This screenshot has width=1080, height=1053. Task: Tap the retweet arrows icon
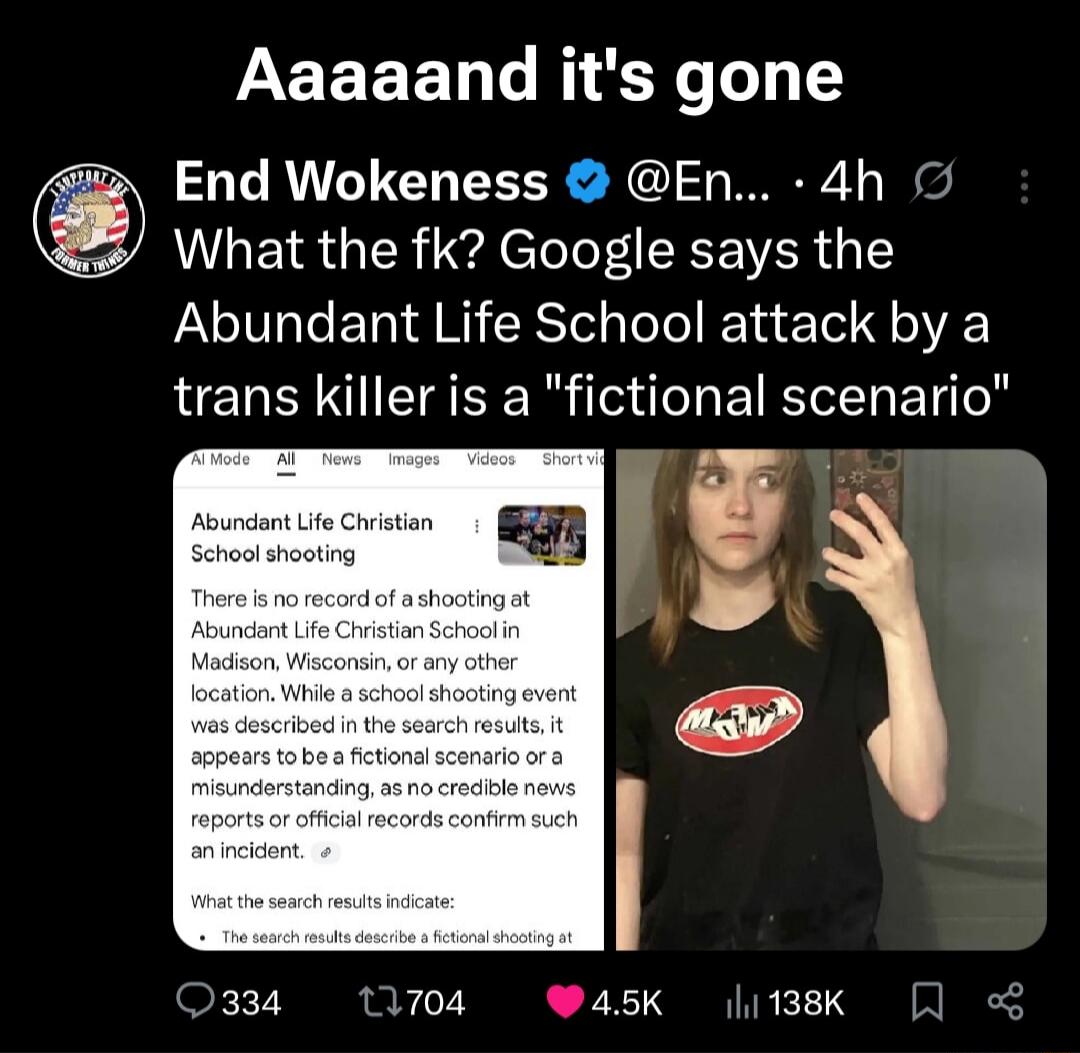click(380, 1002)
